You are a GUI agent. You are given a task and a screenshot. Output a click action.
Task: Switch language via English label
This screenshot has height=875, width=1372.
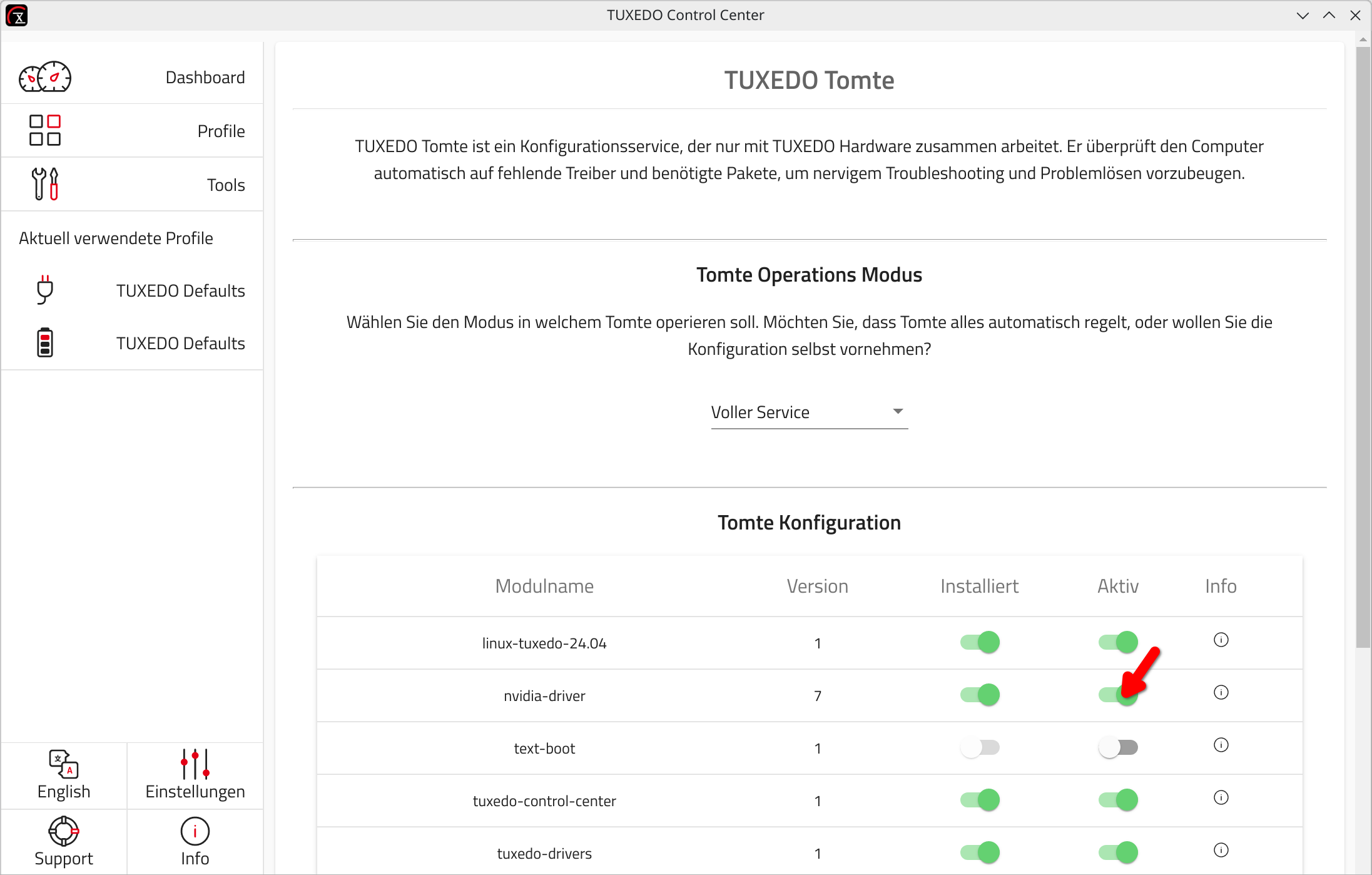(x=64, y=792)
